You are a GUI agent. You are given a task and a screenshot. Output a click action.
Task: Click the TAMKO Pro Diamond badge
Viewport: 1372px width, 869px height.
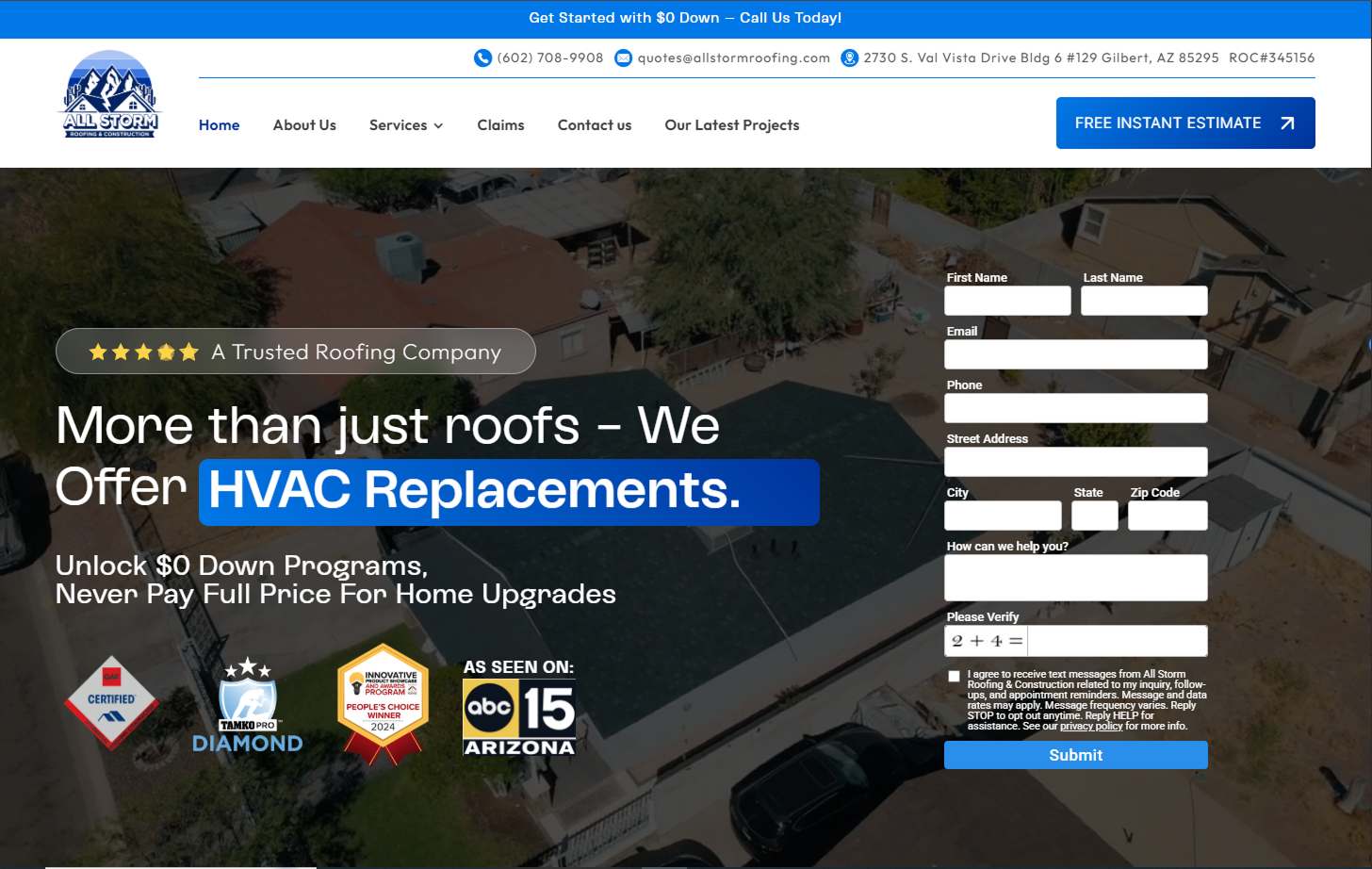tap(248, 705)
